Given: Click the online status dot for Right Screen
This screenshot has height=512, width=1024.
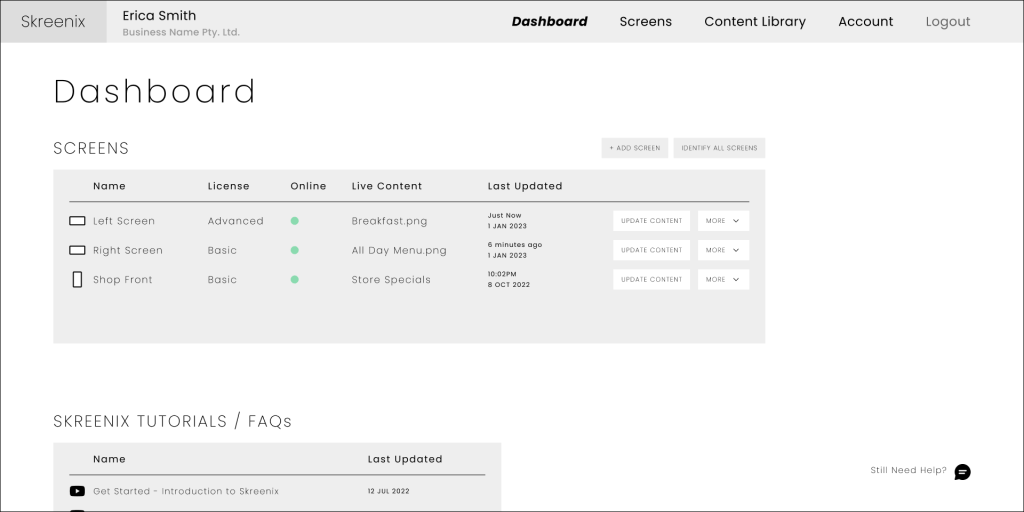Looking at the screenshot, I should (295, 250).
